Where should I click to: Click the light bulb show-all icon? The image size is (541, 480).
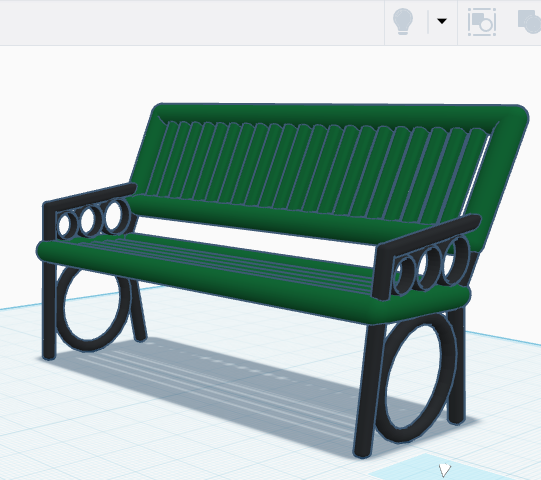coord(403,21)
